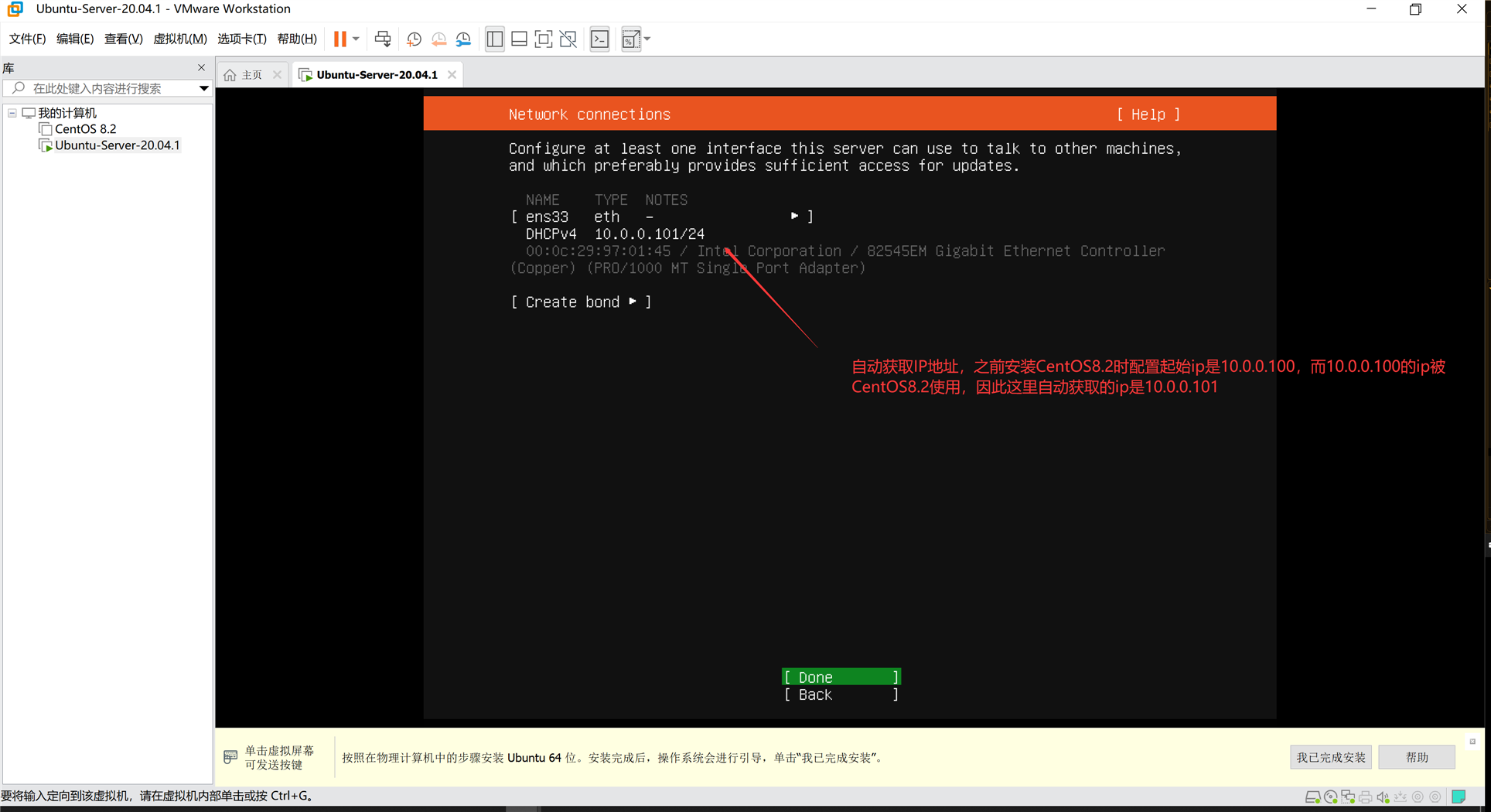Click the printer status icon
This screenshot has height=812, width=1491.
(1366, 797)
